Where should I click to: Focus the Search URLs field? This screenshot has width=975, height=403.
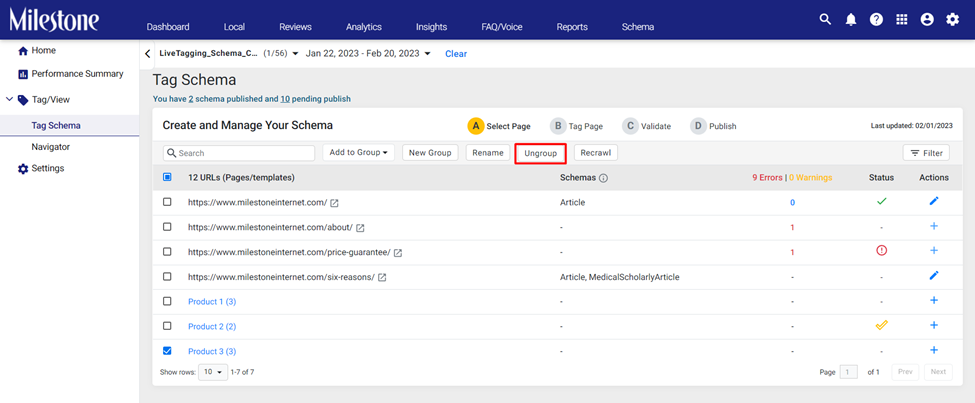(x=239, y=153)
